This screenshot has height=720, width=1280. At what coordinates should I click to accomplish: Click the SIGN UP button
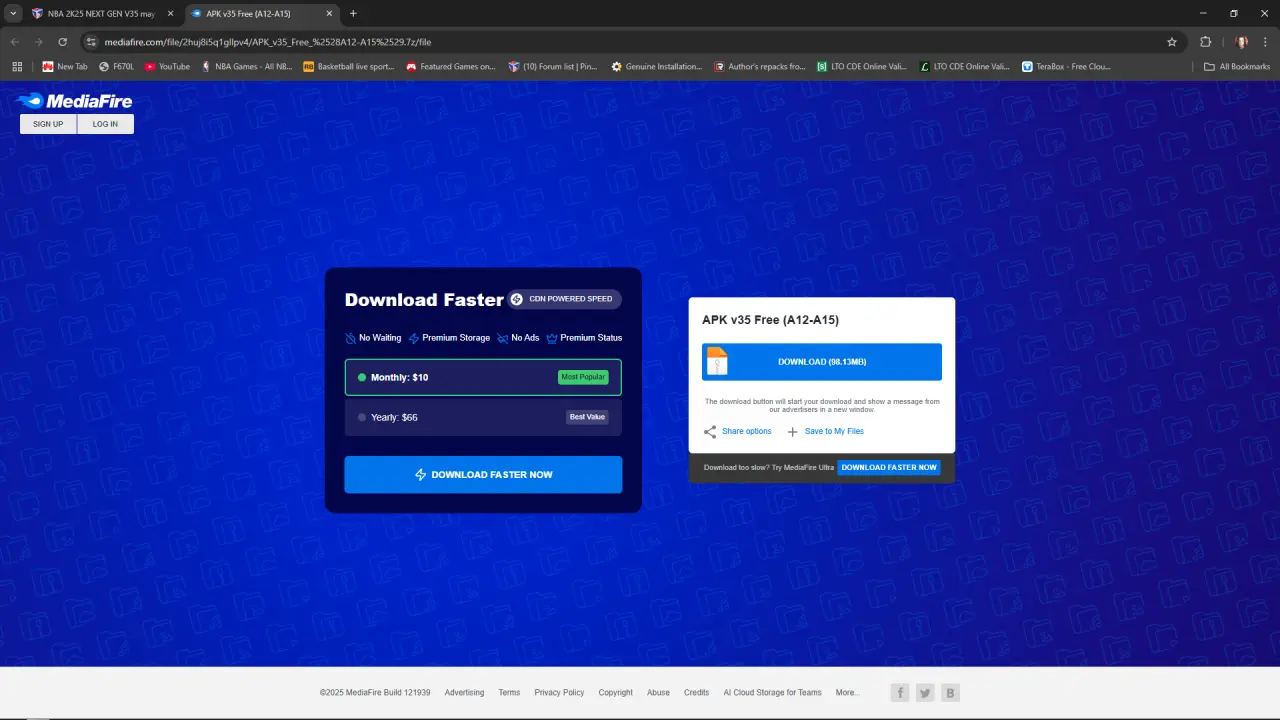click(48, 124)
